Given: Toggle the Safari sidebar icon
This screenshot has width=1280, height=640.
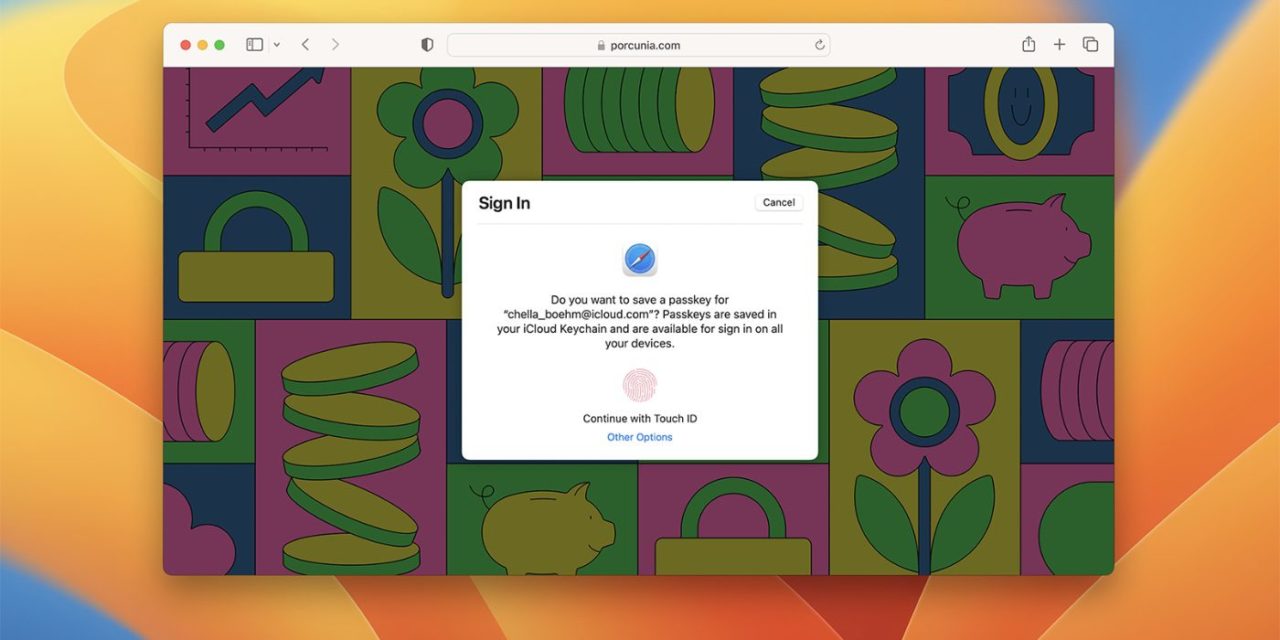Looking at the screenshot, I should point(254,45).
